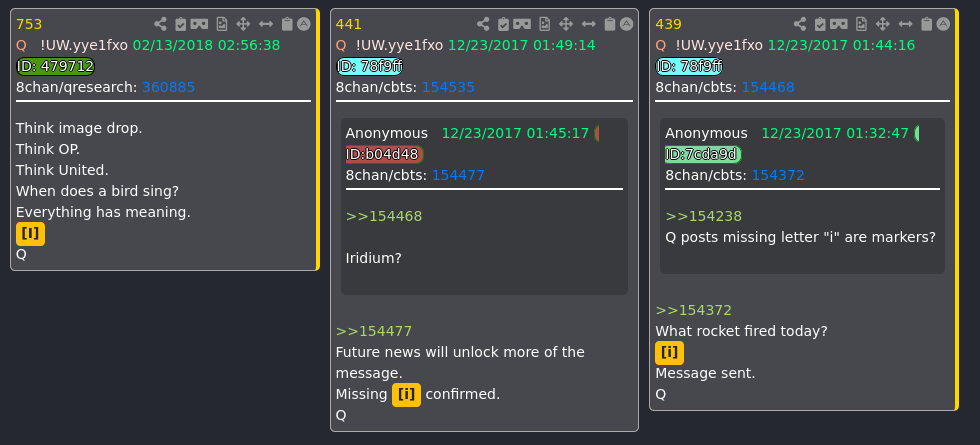
Task: Click the green ID:7cda9d badge
Action: point(704,154)
